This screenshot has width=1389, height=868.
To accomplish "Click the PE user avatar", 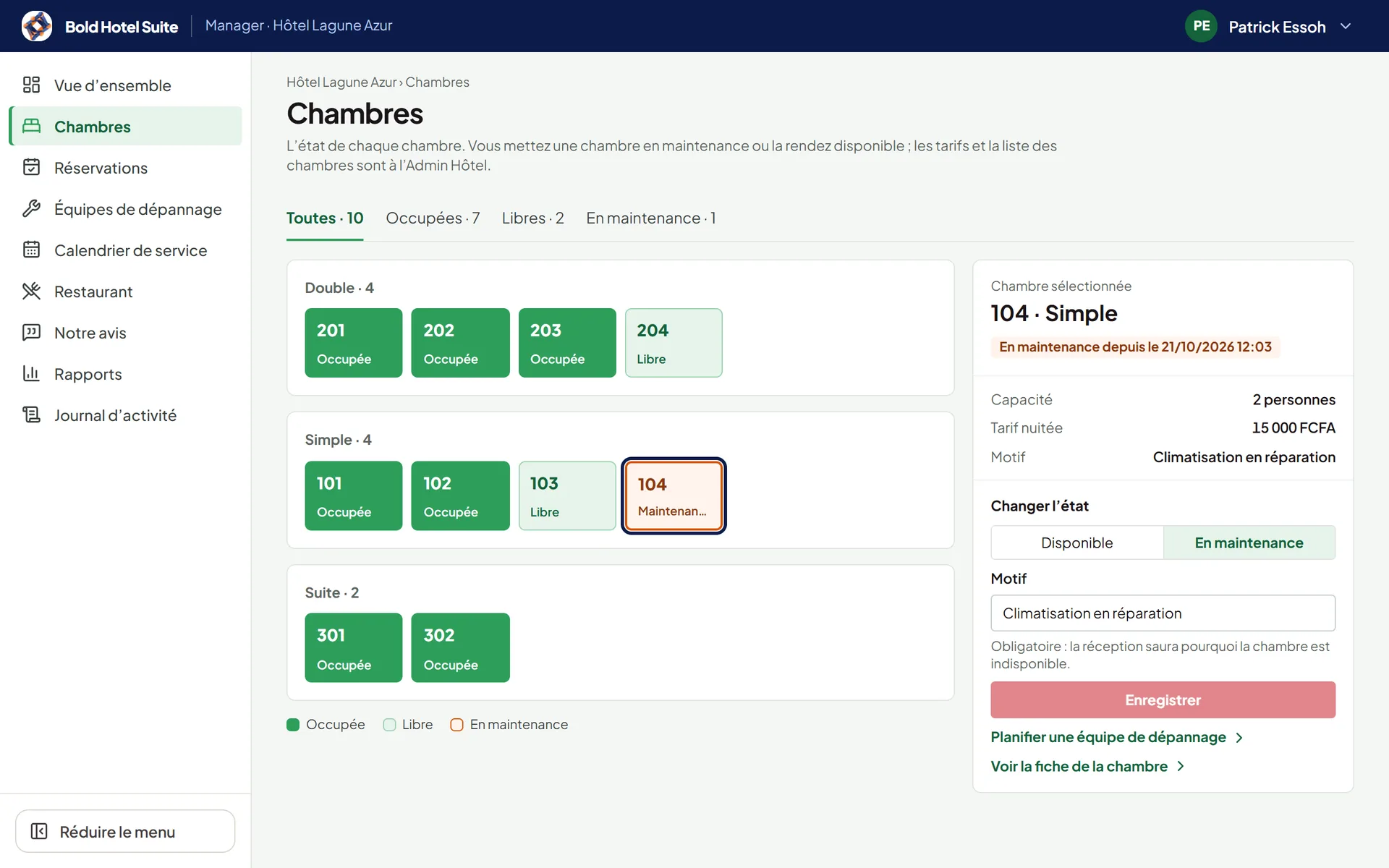I will point(1201,26).
